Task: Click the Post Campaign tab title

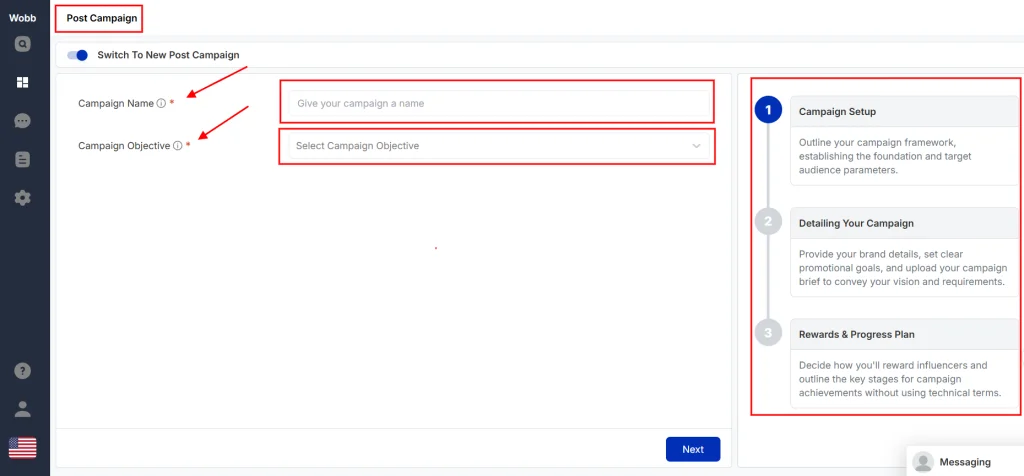Action: pos(98,18)
